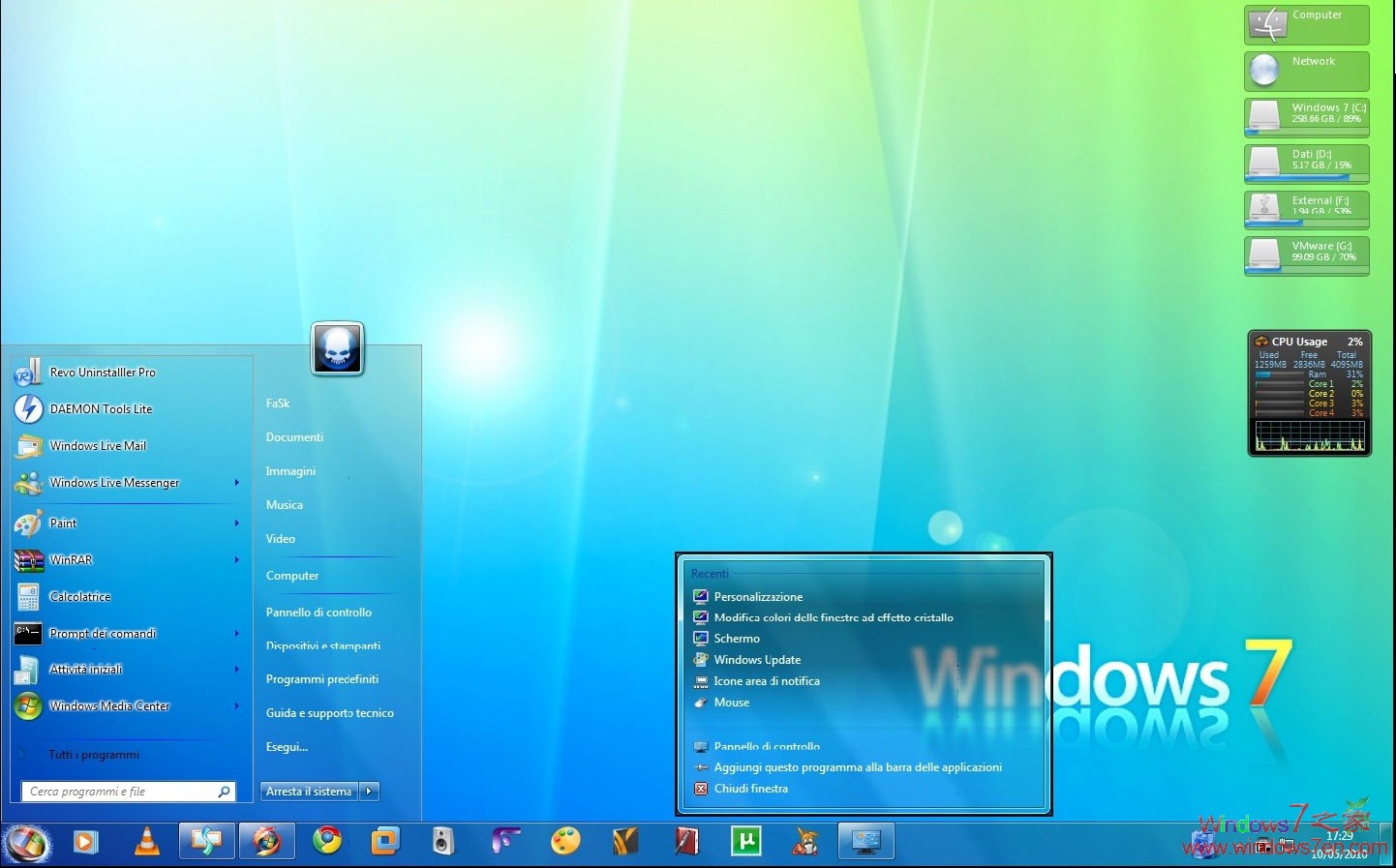Screen dimensions: 1396x868
Task: Launch Google Chrome from the taskbar
Action: point(327,841)
